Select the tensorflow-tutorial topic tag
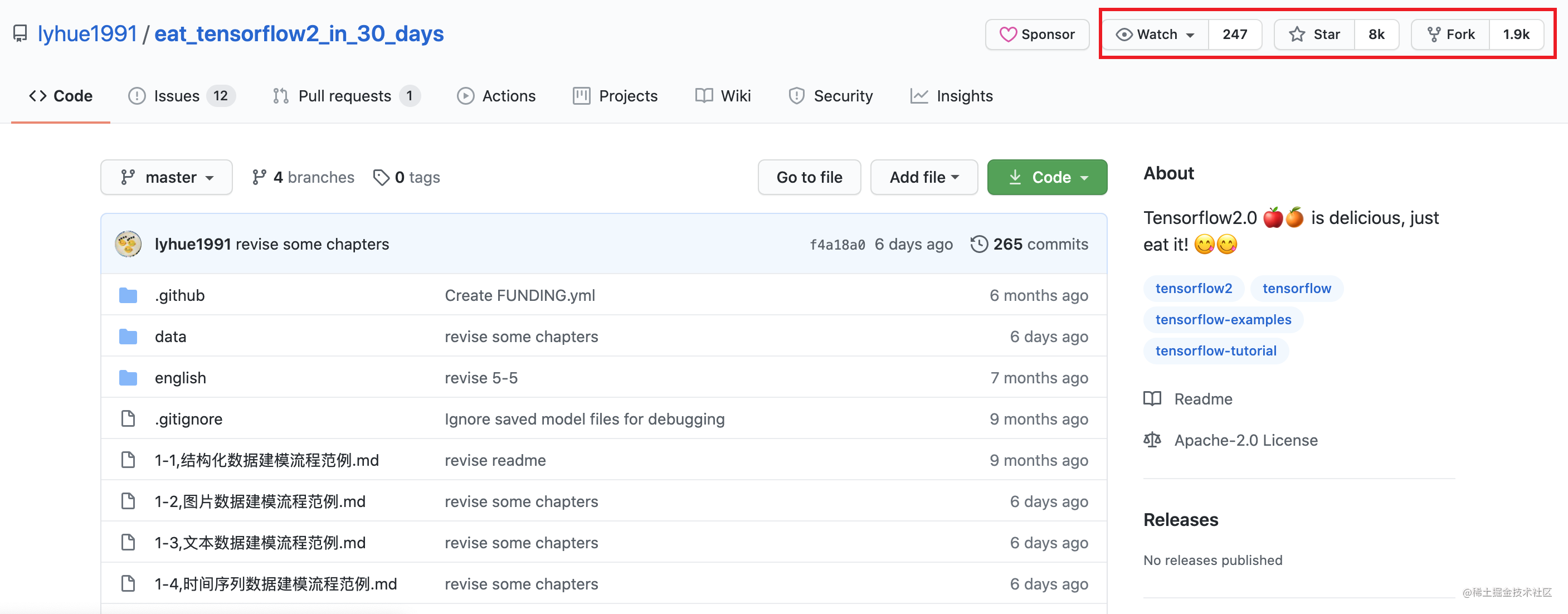This screenshot has width=1568, height=614. 1216,350
